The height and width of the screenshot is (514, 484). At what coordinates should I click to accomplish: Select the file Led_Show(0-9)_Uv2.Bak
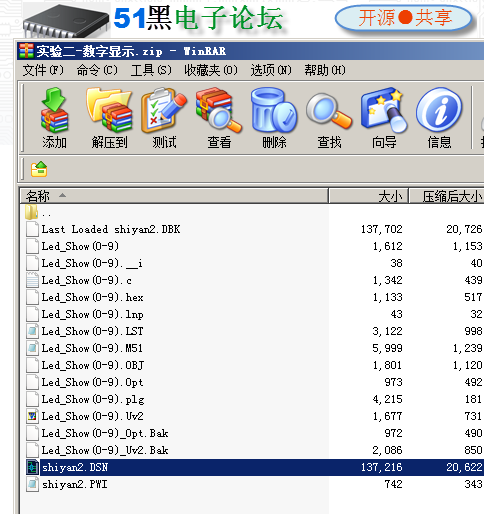(x=105, y=450)
